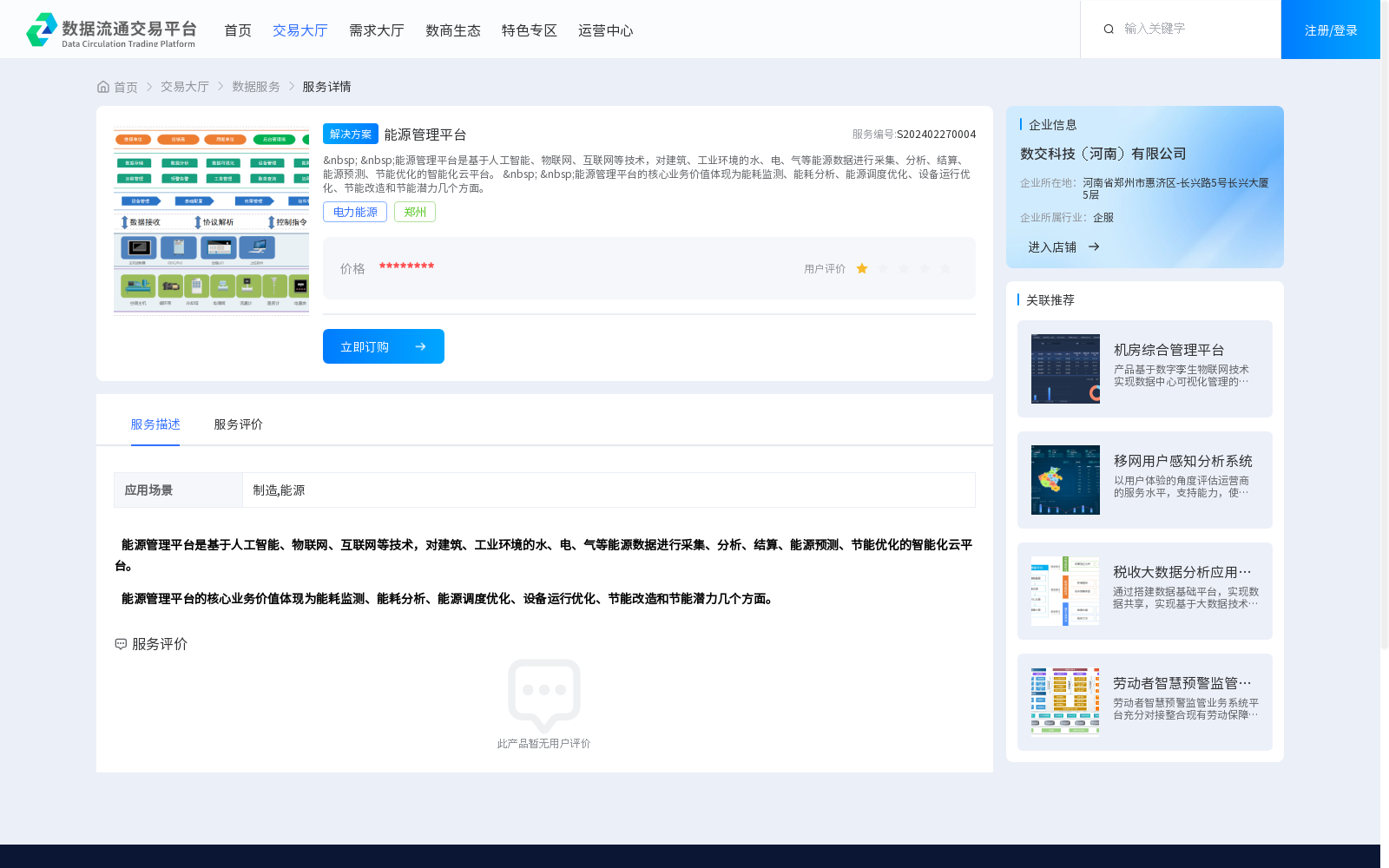
Task: Switch to the 服务评价 tab
Action: tap(239, 424)
